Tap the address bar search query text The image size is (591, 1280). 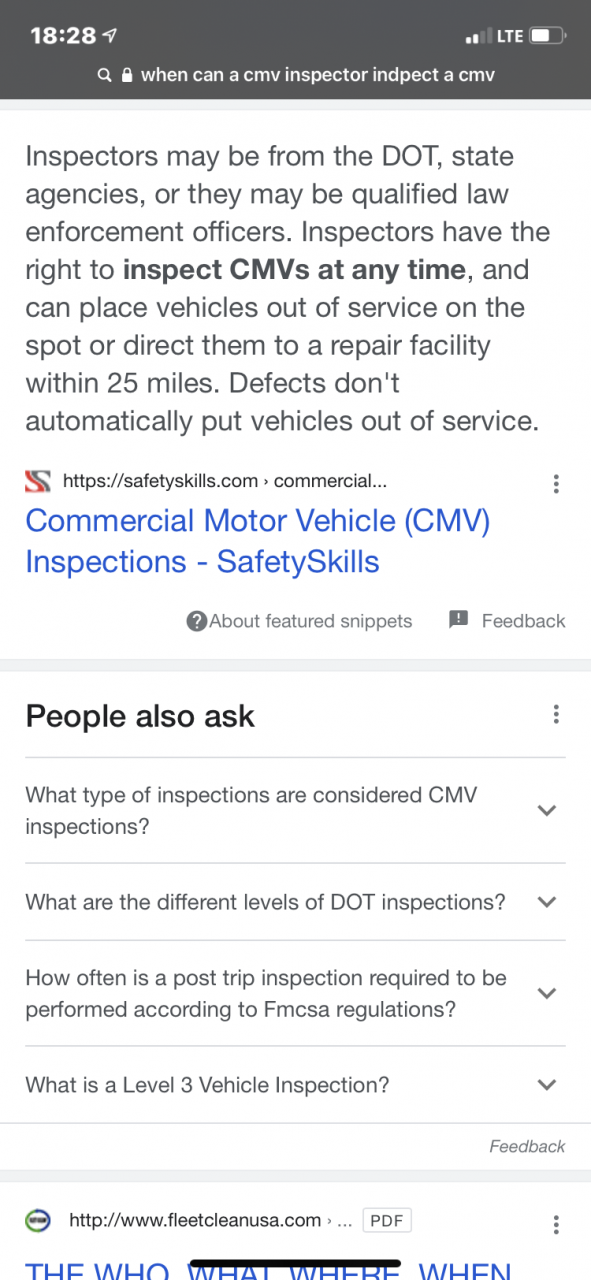click(318, 75)
